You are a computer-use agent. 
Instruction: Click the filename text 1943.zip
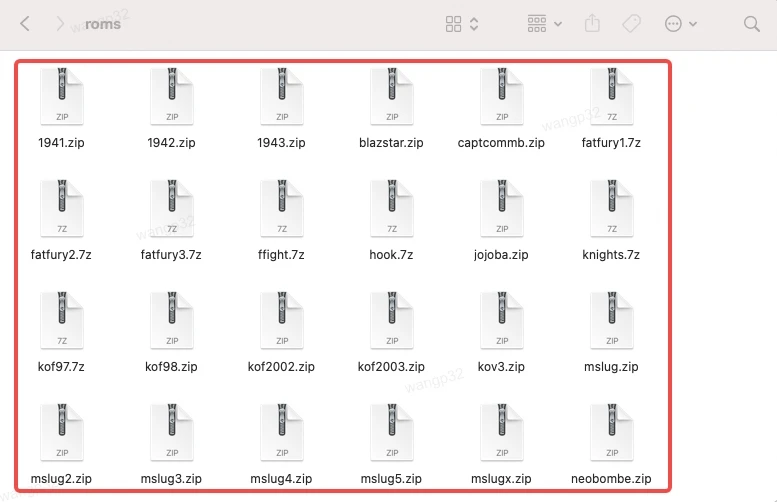[x=281, y=143]
